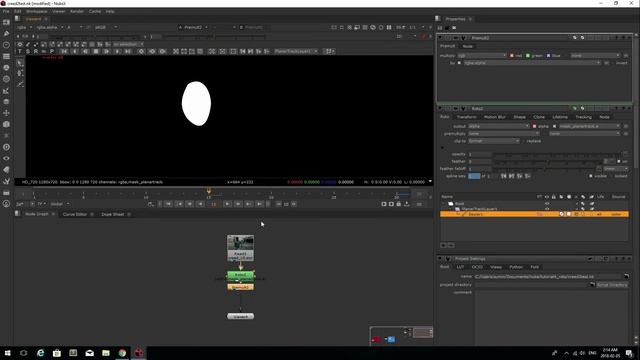Pick the add points tool beside viewer
The height and width of the screenshot is (360, 640).
[20, 73]
